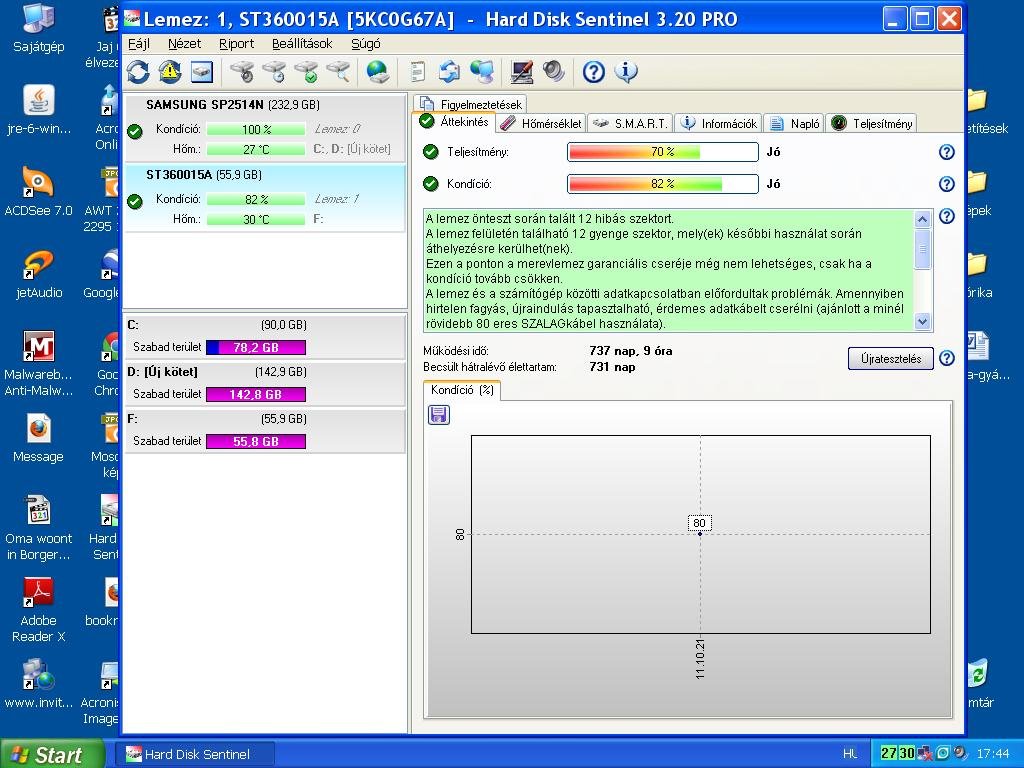Viewport: 1024px width, 768px height.
Task: Click Hard Disk Sentinel taskbar button
Action: click(x=195, y=754)
